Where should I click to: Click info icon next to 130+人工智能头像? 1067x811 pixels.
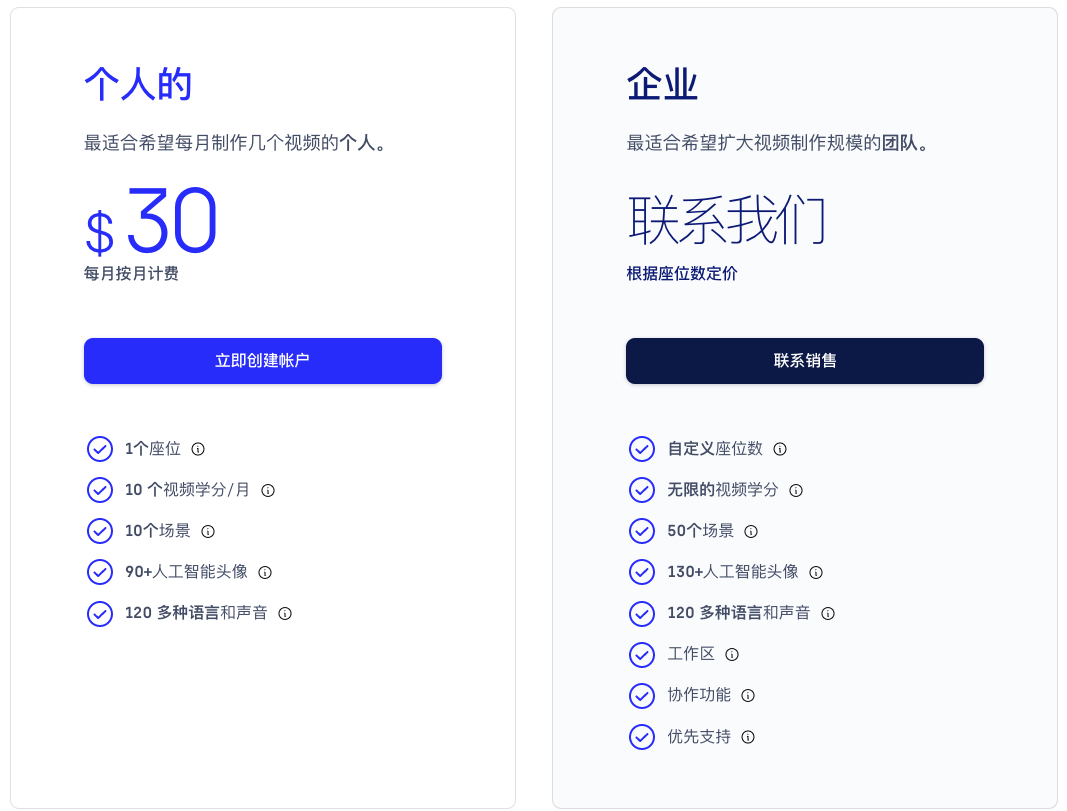point(816,572)
